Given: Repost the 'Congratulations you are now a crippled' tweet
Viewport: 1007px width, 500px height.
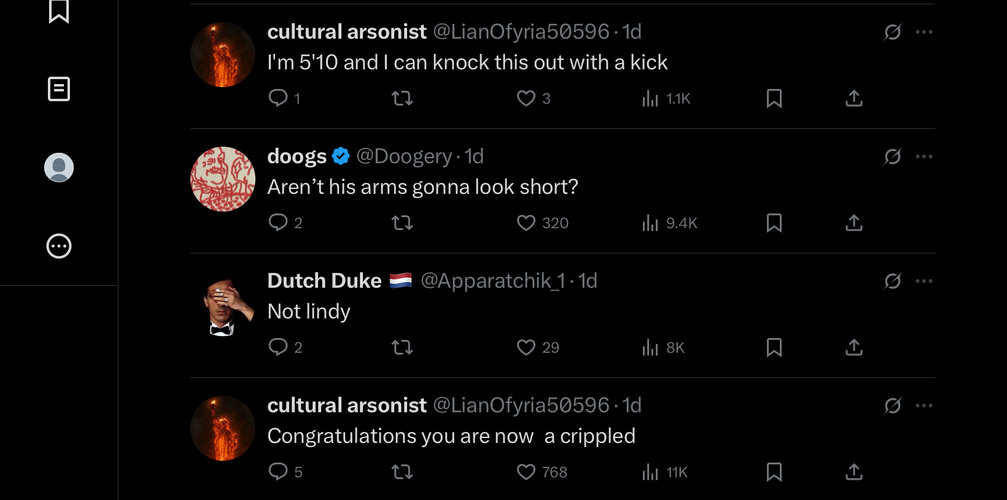Looking at the screenshot, I should pyautogui.click(x=402, y=472).
